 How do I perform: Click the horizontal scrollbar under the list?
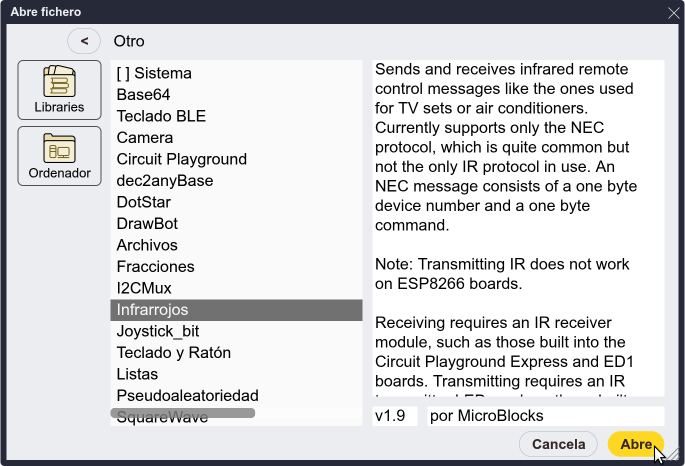(183, 413)
